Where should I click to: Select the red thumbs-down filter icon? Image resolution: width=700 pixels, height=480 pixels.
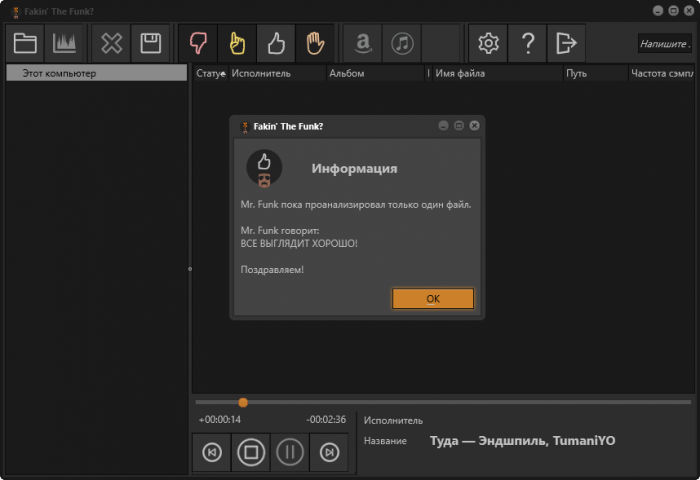click(x=198, y=43)
